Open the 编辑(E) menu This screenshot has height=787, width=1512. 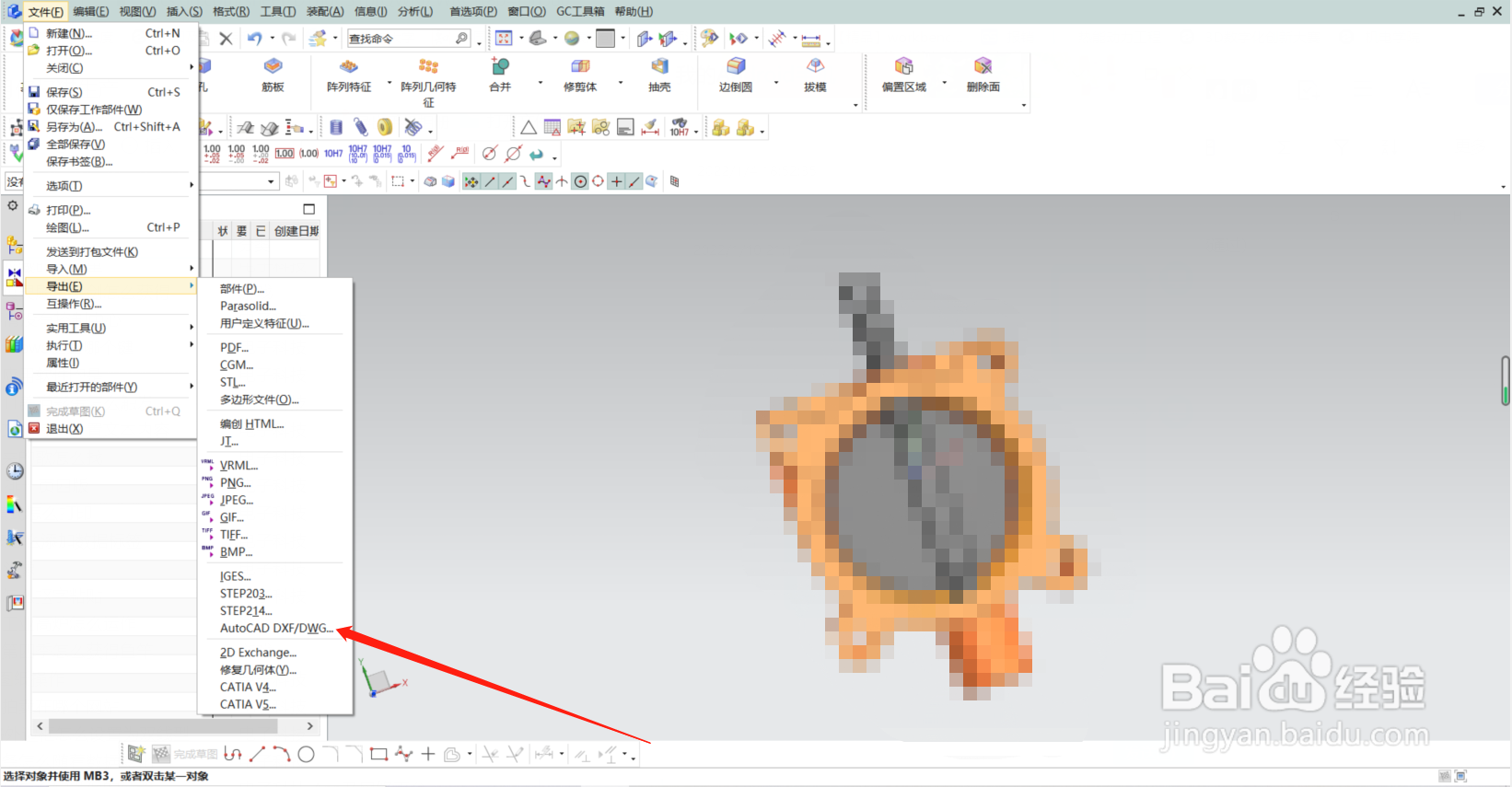(x=90, y=12)
